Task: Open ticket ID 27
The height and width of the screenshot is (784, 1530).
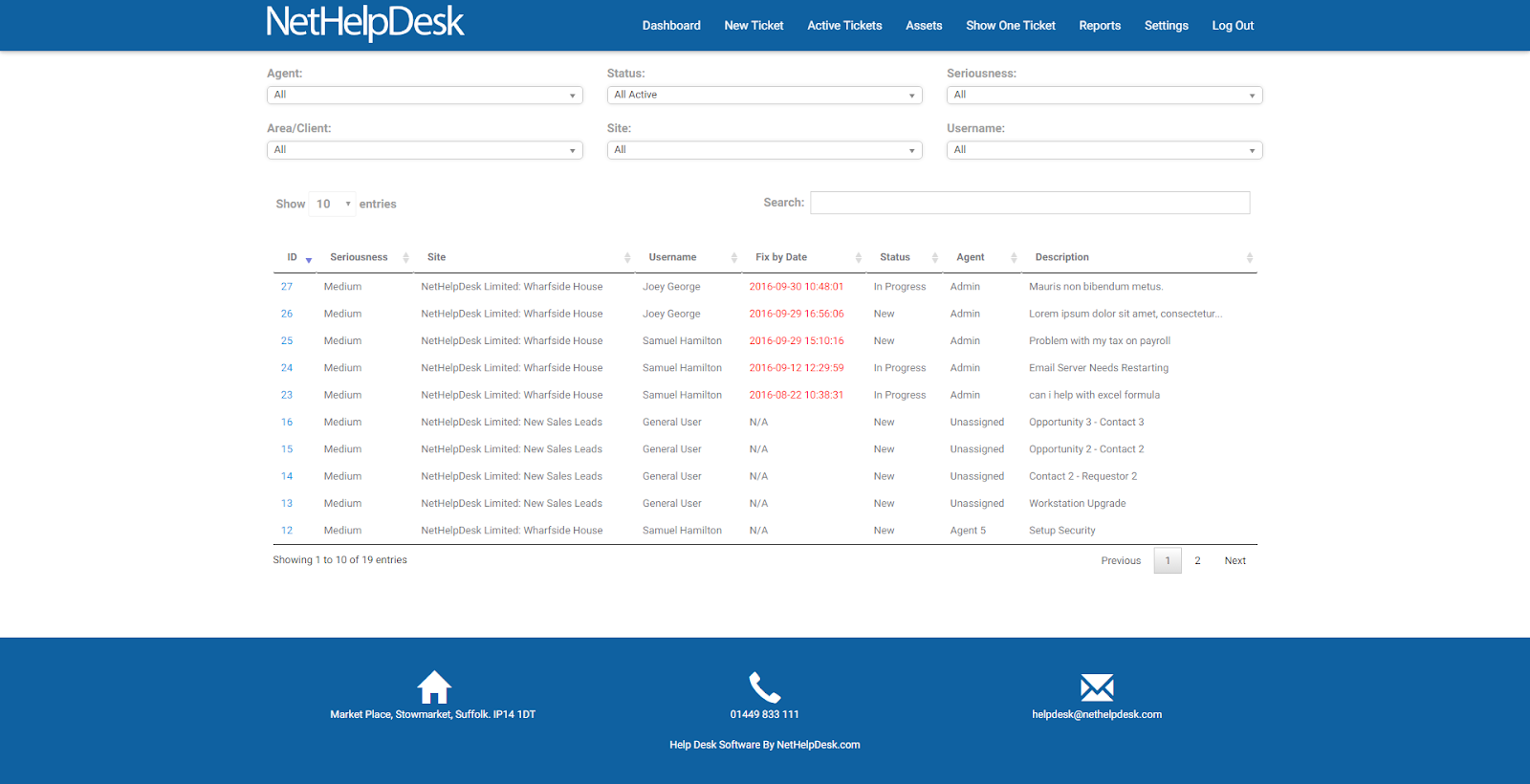Action: coord(287,287)
